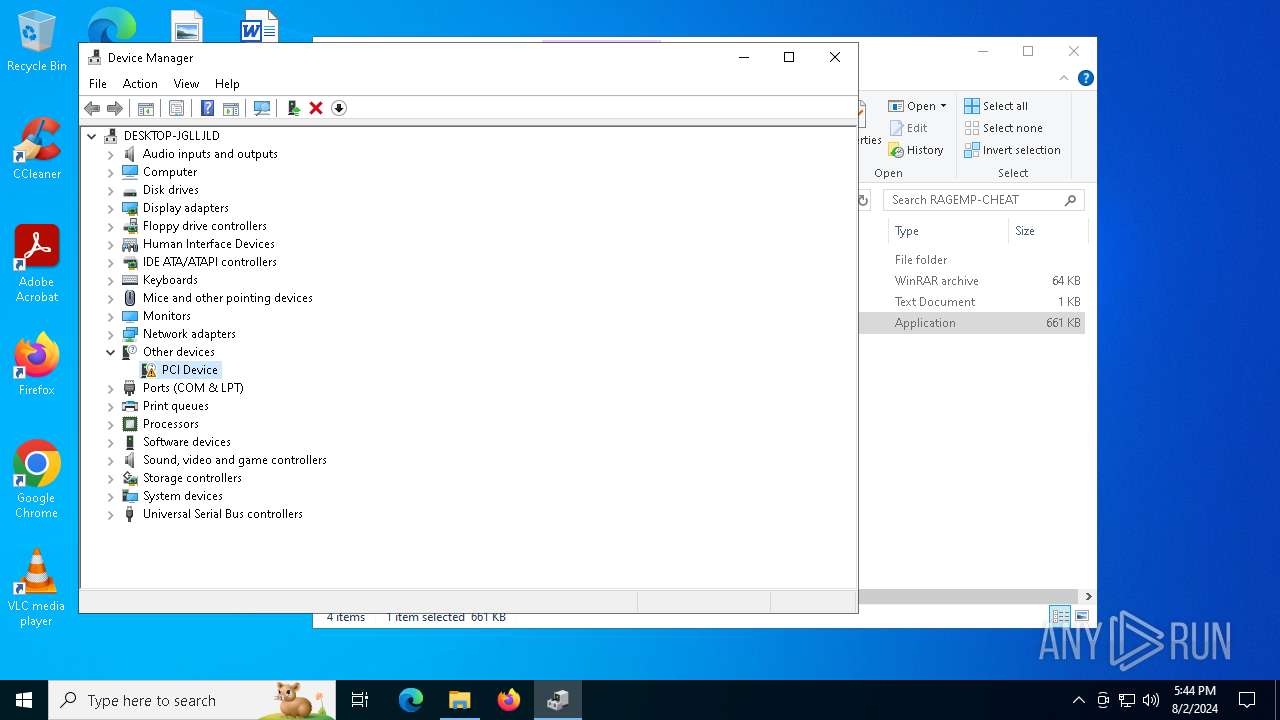Select the PCI Device entry
Screen dimensions: 1280x720
pos(189,370)
